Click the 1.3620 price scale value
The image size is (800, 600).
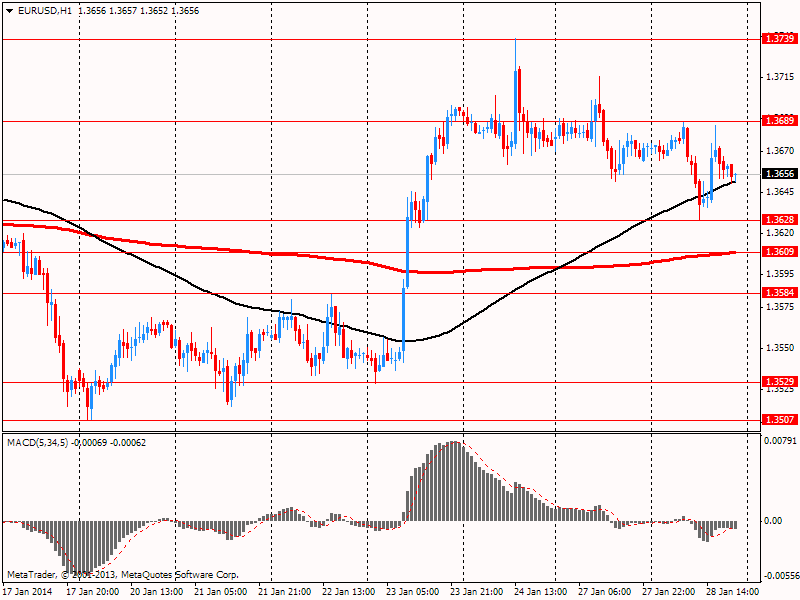780,233
